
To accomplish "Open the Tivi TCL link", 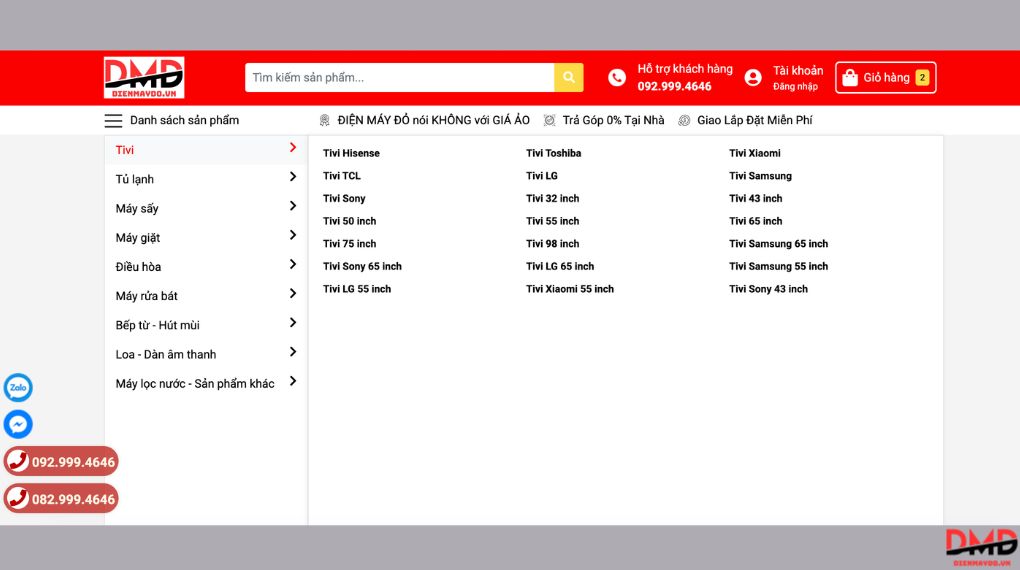I will 342,176.
